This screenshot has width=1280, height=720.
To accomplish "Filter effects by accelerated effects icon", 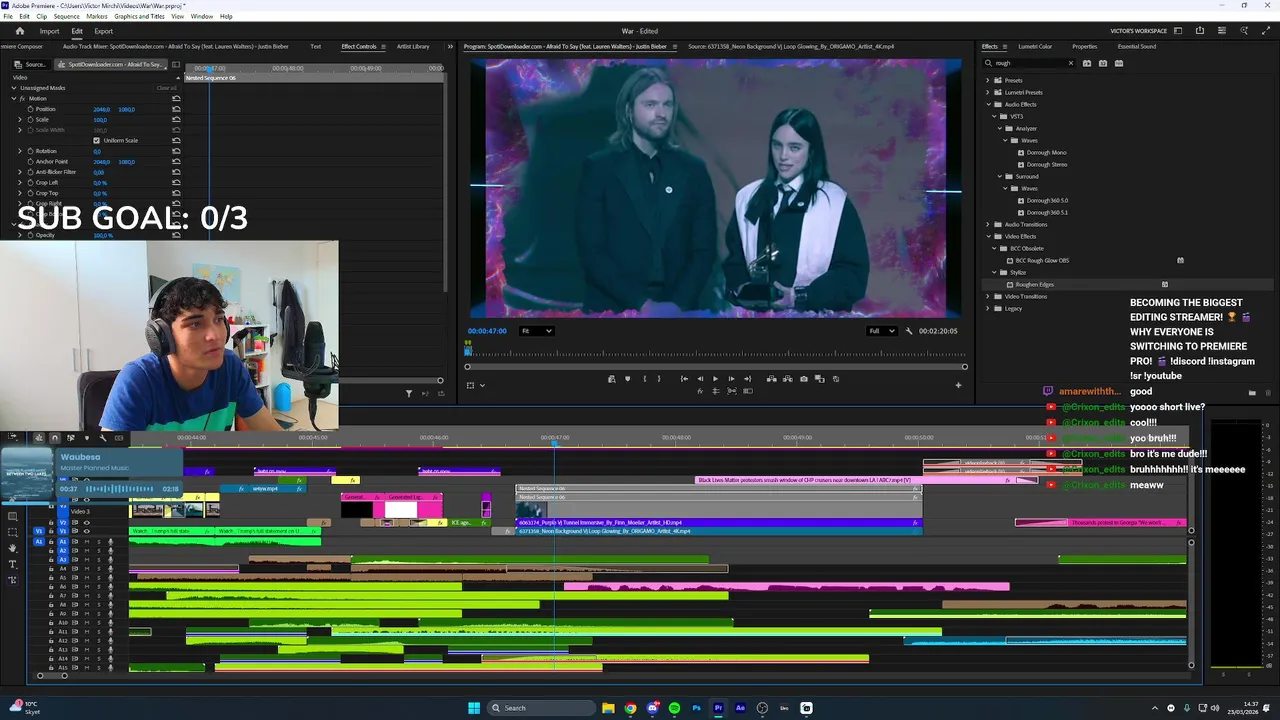I will pos(1087,63).
